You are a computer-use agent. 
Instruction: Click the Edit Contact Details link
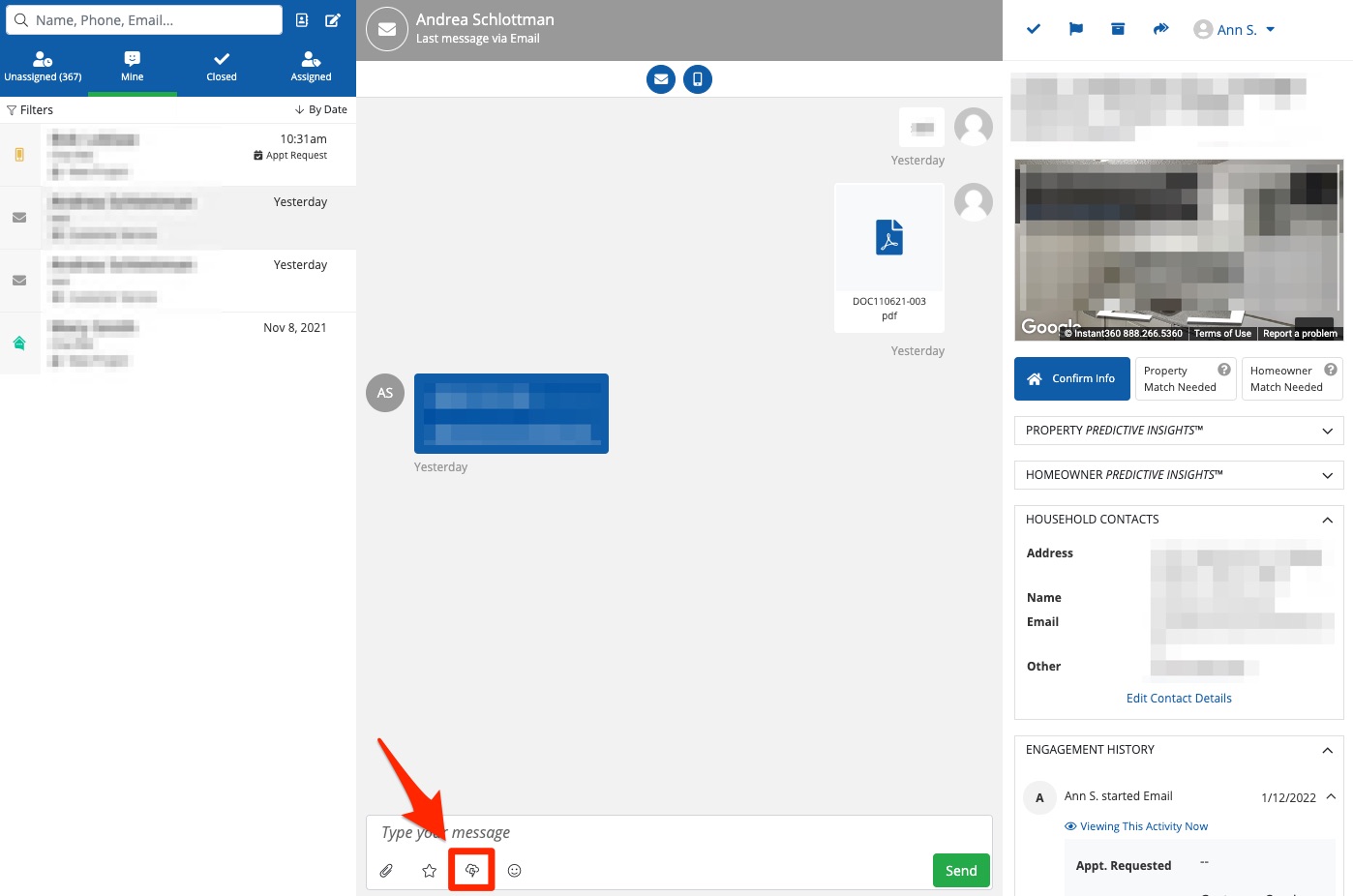[x=1179, y=699]
